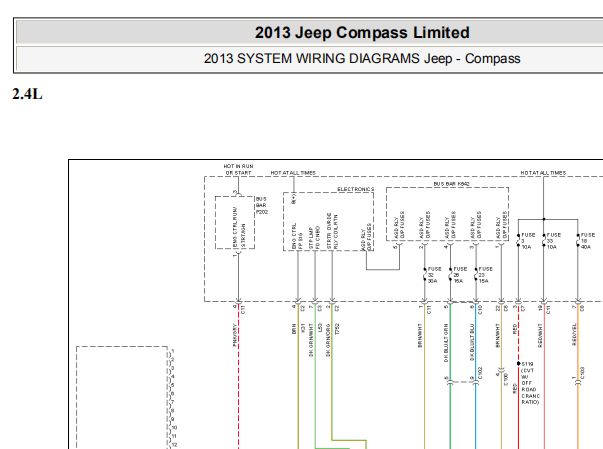
Task: Click the "S119 (CVT W/ OFF ROAD CRANK RATIO)" note
Action: pyautogui.click(x=530, y=383)
